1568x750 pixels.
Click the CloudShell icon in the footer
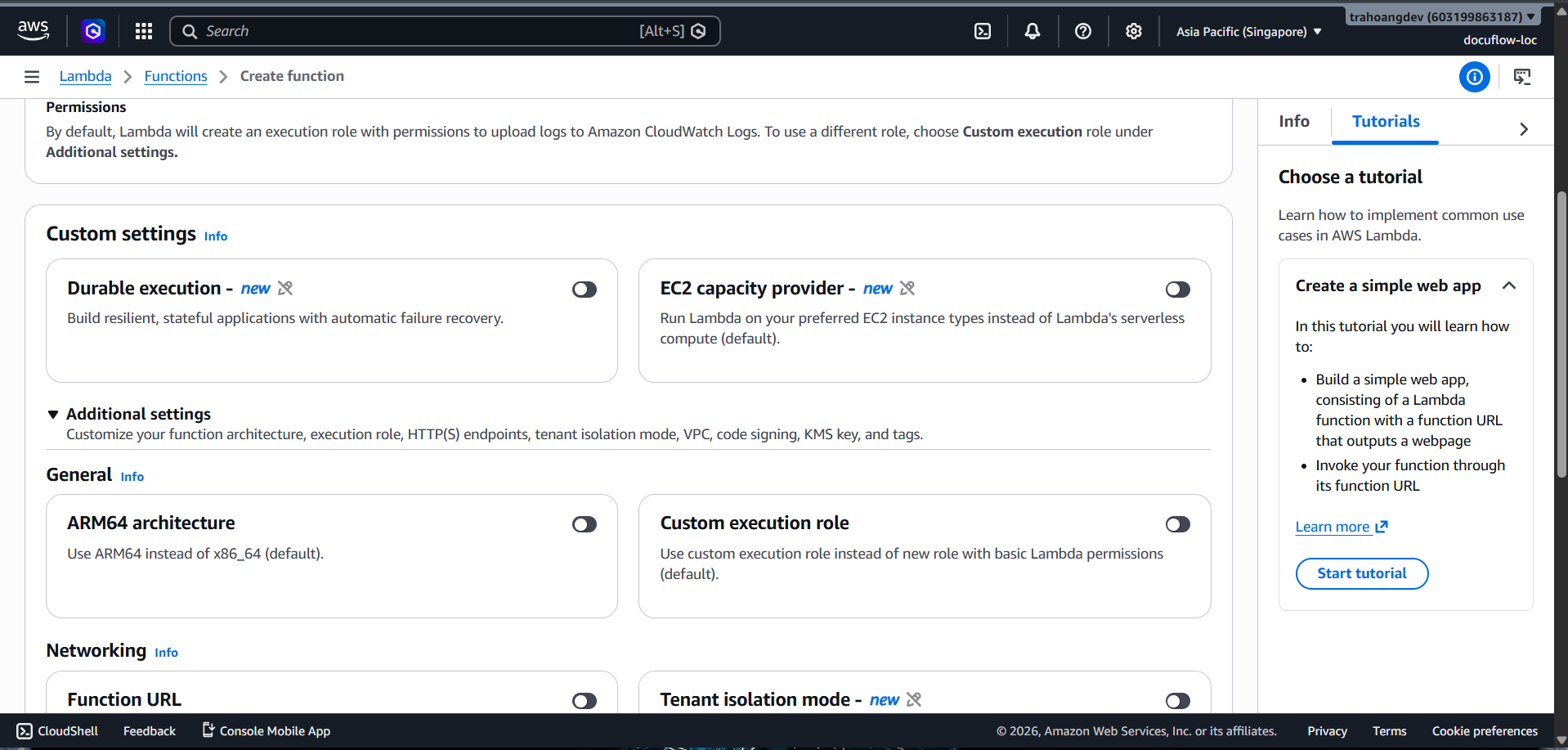pyautogui.click(x=25, y=731)
